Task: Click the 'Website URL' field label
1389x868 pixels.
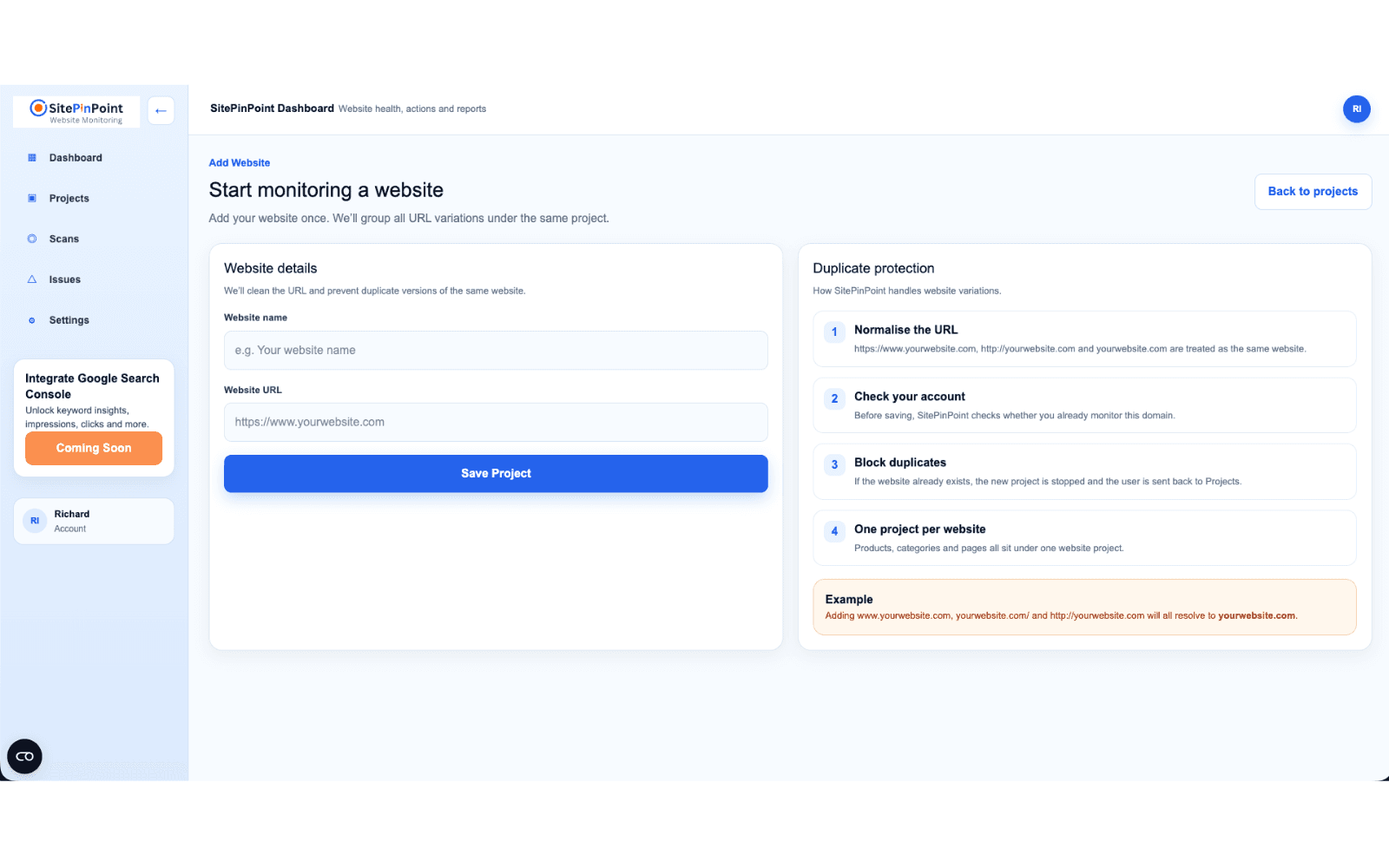Action: [x=253, y=391]
